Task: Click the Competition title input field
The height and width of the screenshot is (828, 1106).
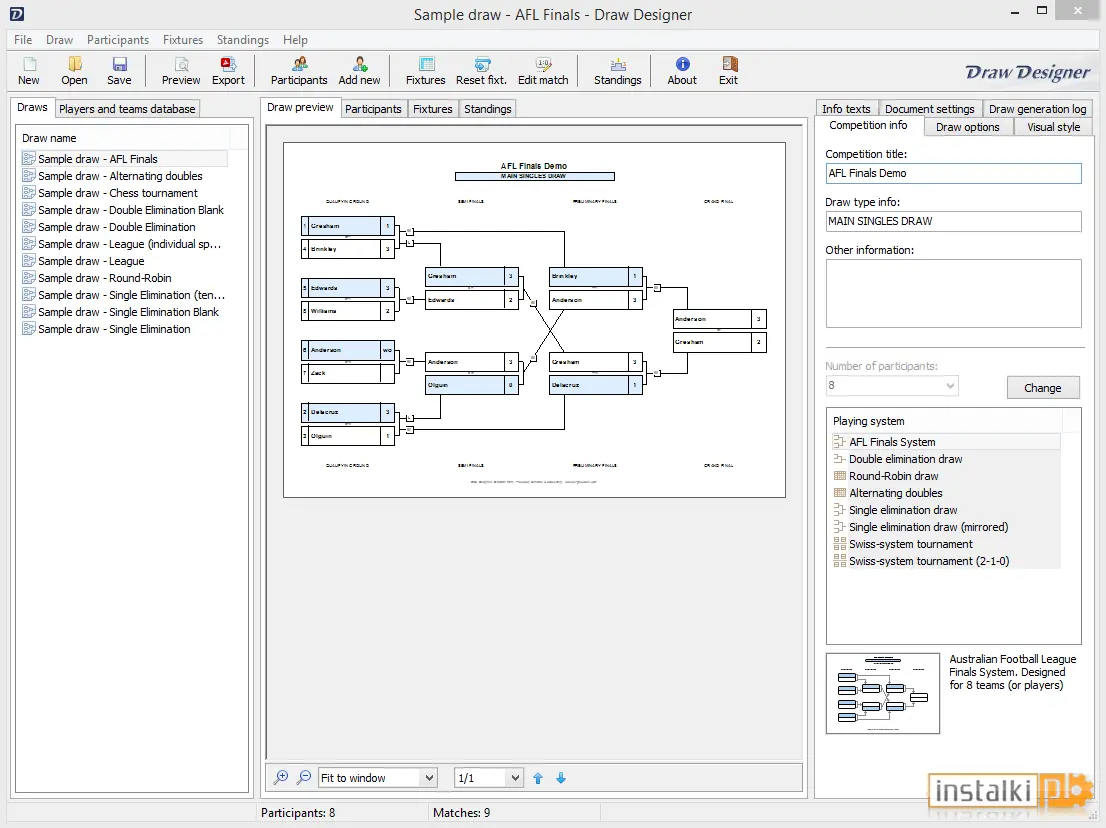Action: pyautogui.click(x=953, y=173)
